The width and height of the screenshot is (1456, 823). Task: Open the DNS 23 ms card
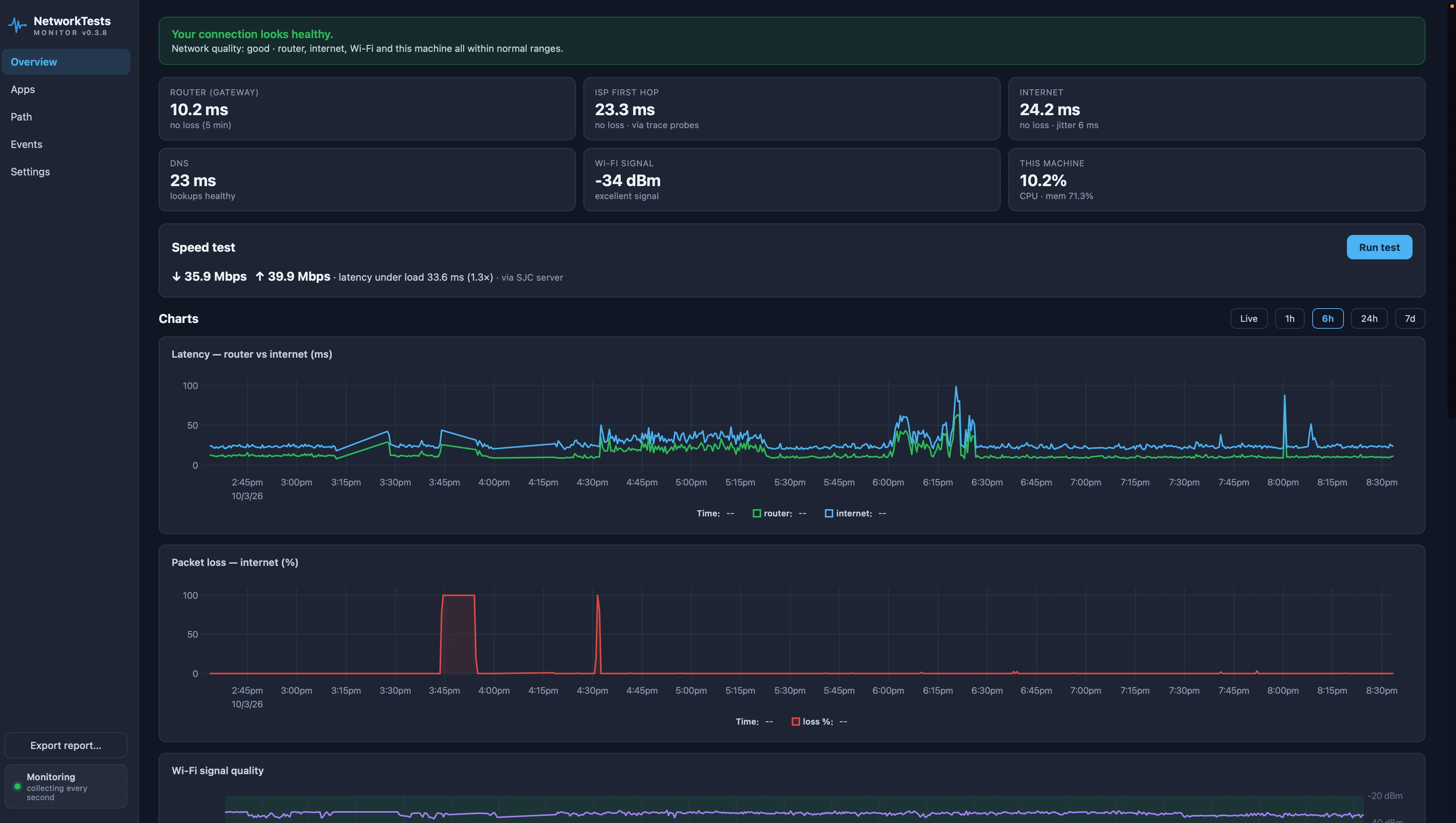tap(367, 180)
